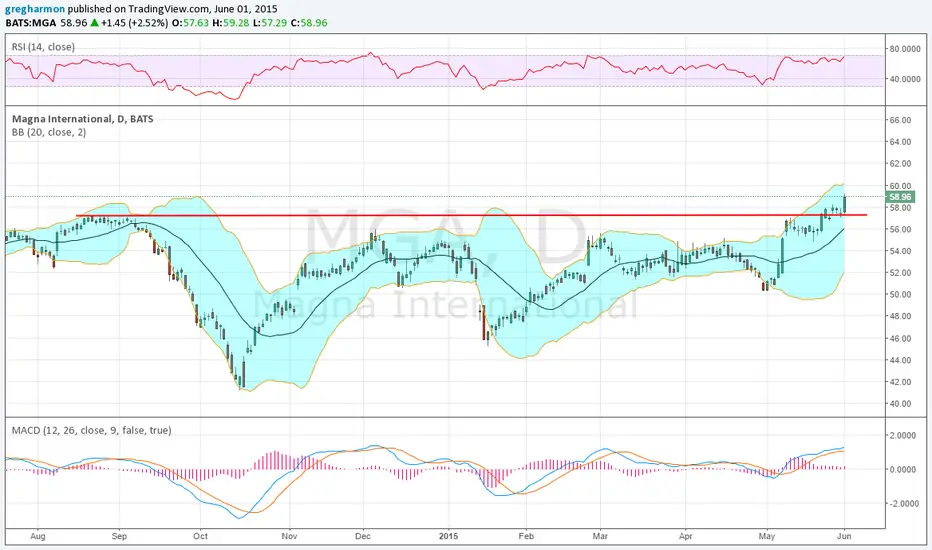Click the latest green candlestick at June

(845, 203)
